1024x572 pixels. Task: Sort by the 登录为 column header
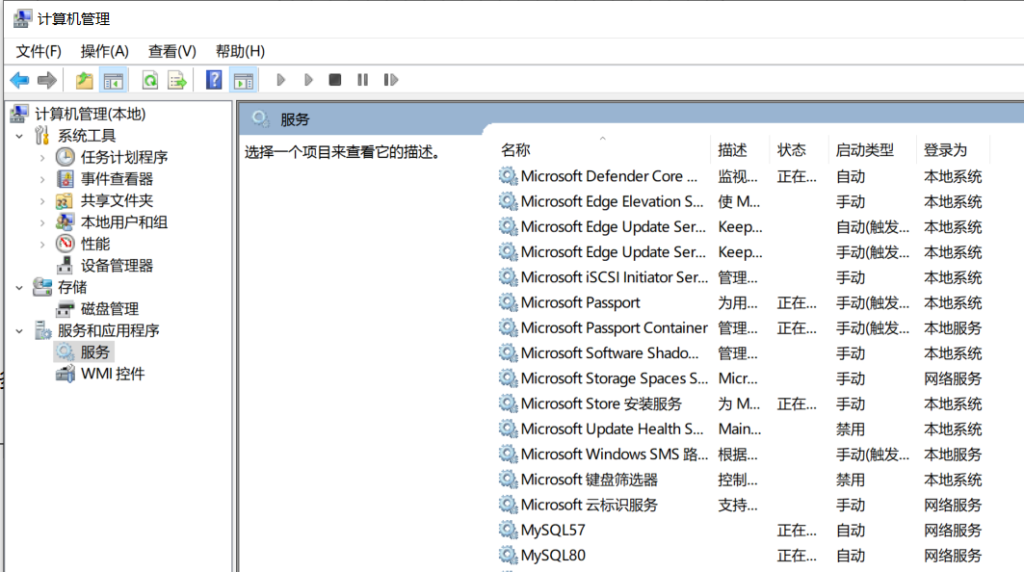tap(953, 150)
